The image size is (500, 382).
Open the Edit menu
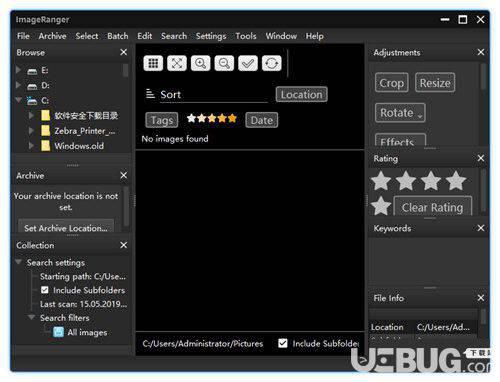145,36
